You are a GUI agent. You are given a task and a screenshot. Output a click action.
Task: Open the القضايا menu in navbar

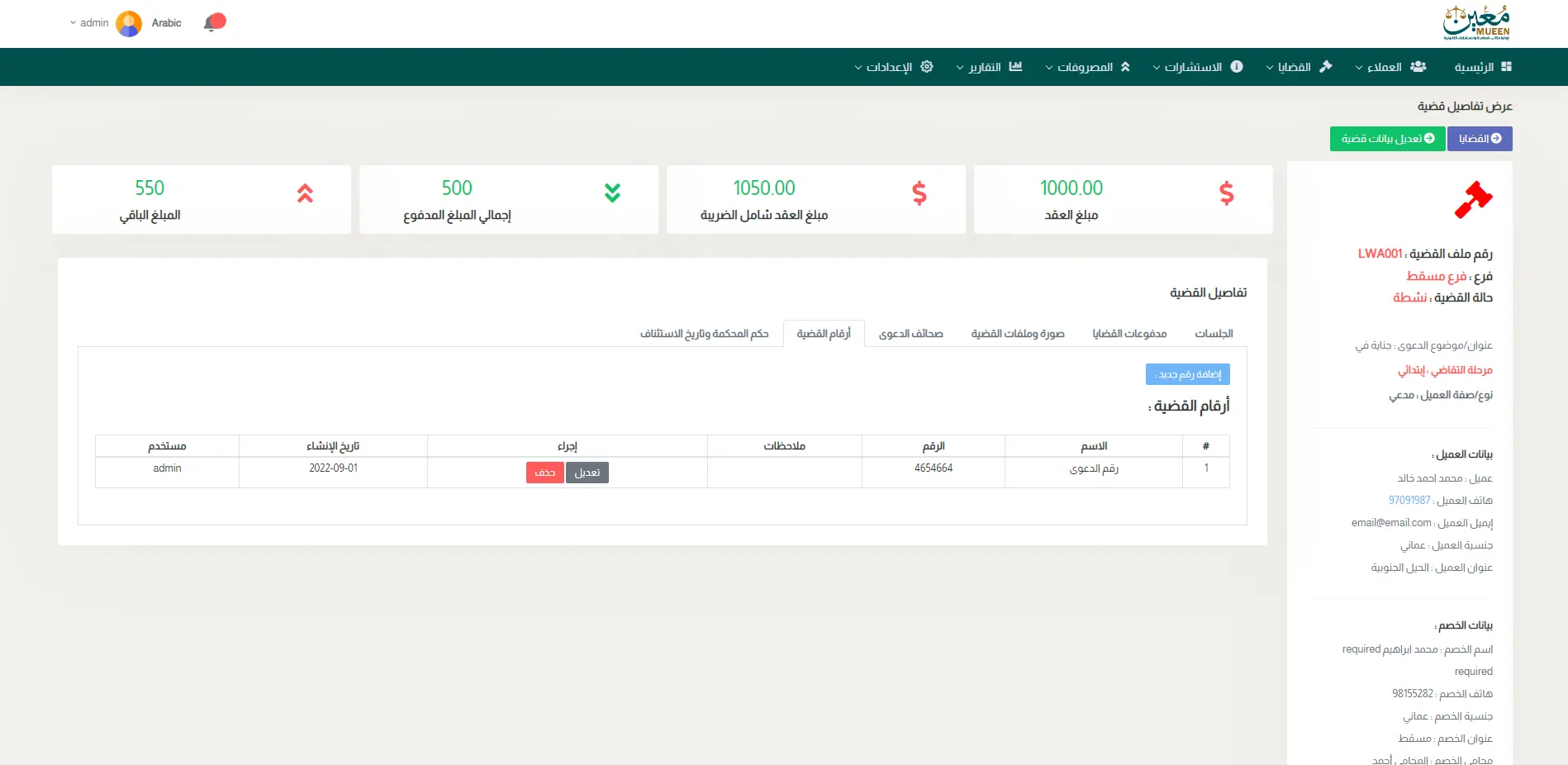tap(1299, 67)
